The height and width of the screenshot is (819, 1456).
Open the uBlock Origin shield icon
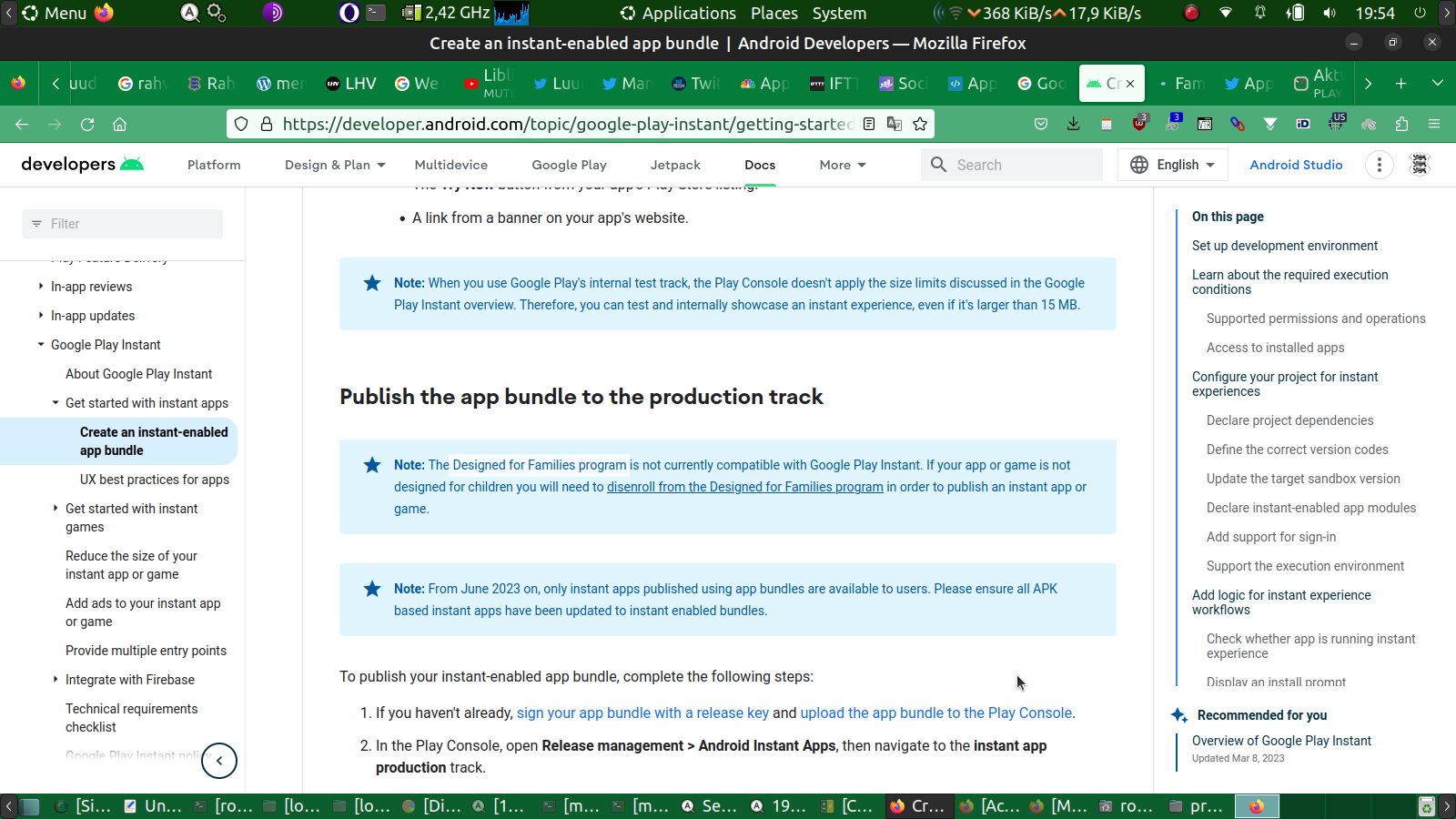[x=1139, y=124]
